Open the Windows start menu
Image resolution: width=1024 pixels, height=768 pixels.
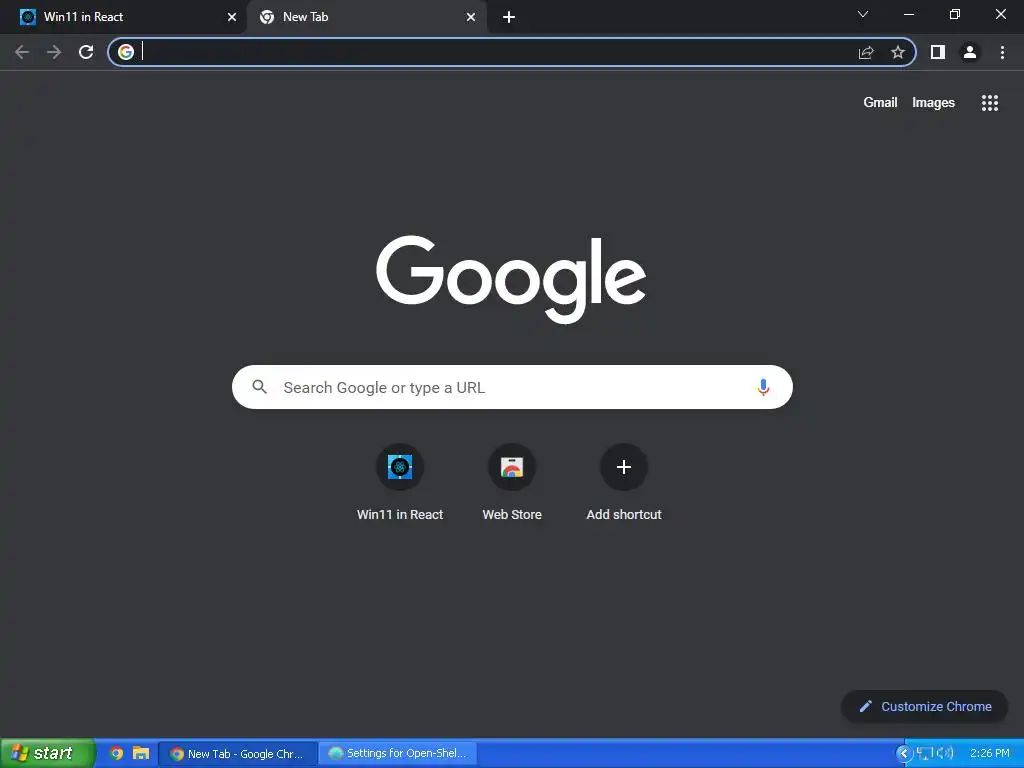tap(47, 753)
